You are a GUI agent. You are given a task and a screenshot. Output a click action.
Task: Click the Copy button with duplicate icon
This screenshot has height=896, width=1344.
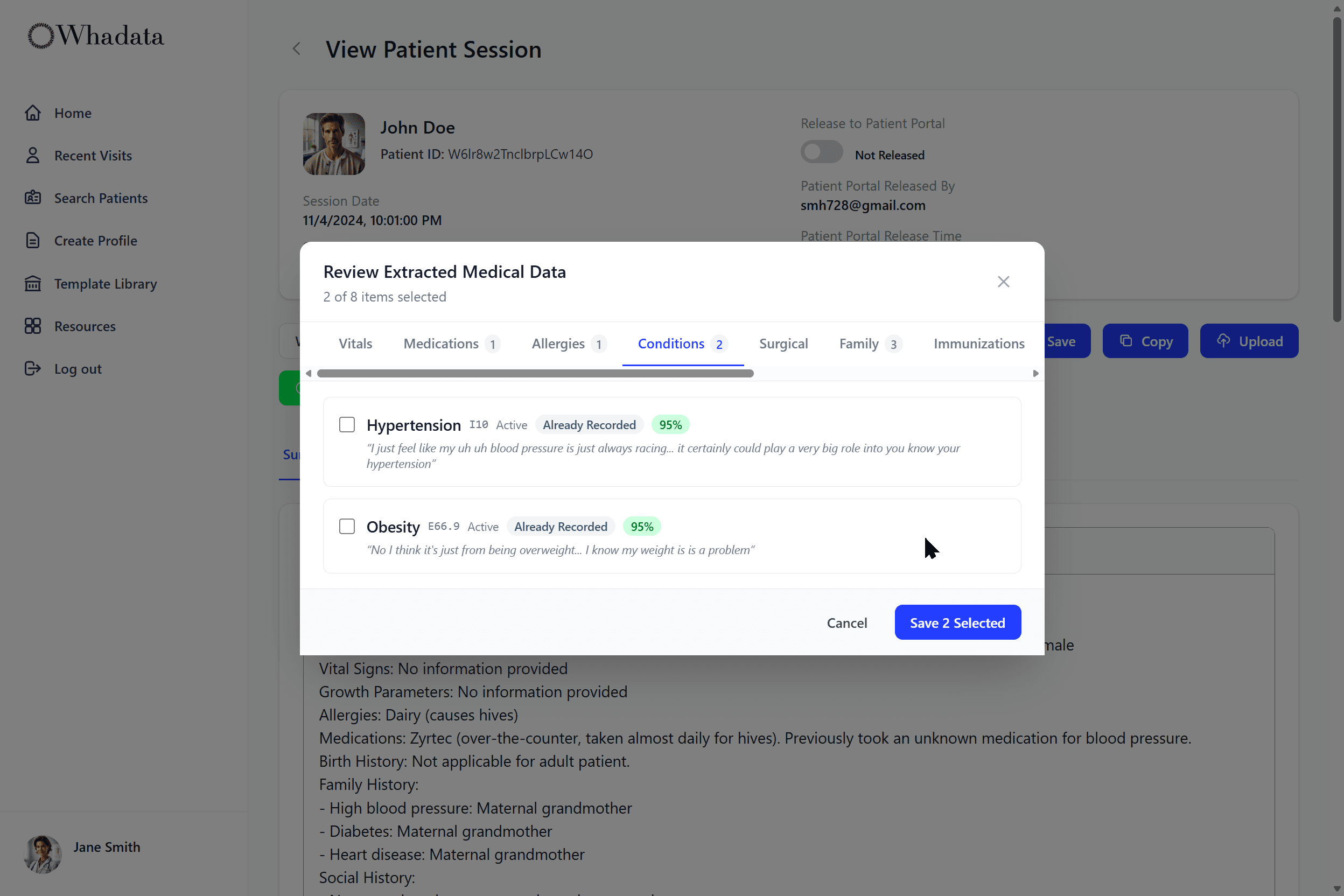click(x=1145, y=340)
